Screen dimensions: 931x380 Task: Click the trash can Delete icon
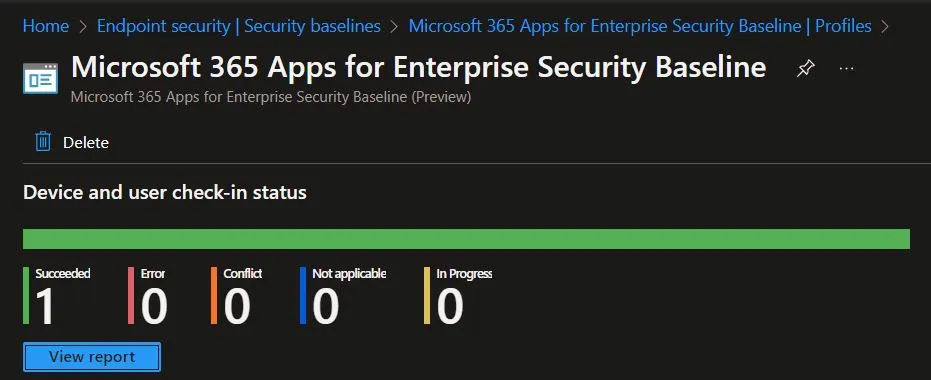click(x=43, y=142)
